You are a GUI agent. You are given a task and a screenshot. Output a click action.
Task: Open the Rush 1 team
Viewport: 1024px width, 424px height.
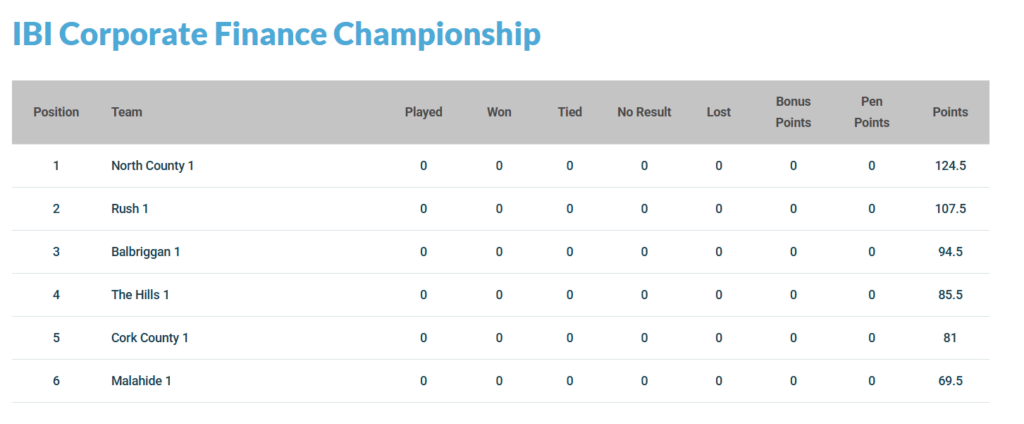point(130,209)
